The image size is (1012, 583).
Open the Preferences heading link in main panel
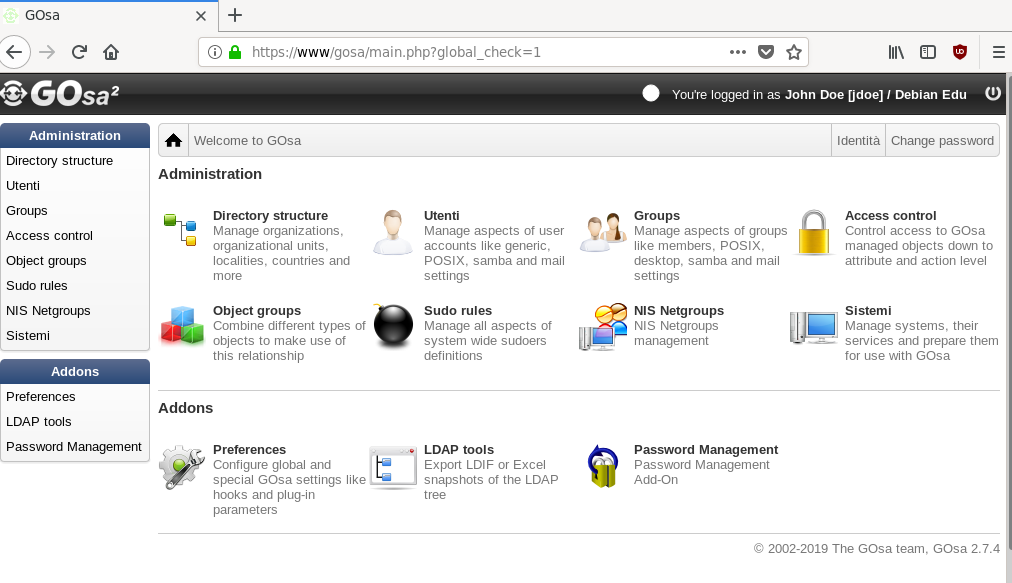click(x=249, y=449)
